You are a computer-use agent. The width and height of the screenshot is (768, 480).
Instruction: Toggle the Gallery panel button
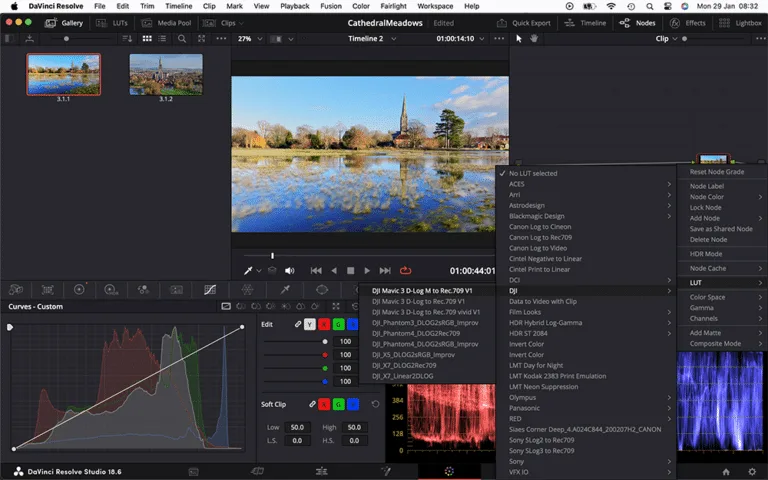click(x=64, y=23)
